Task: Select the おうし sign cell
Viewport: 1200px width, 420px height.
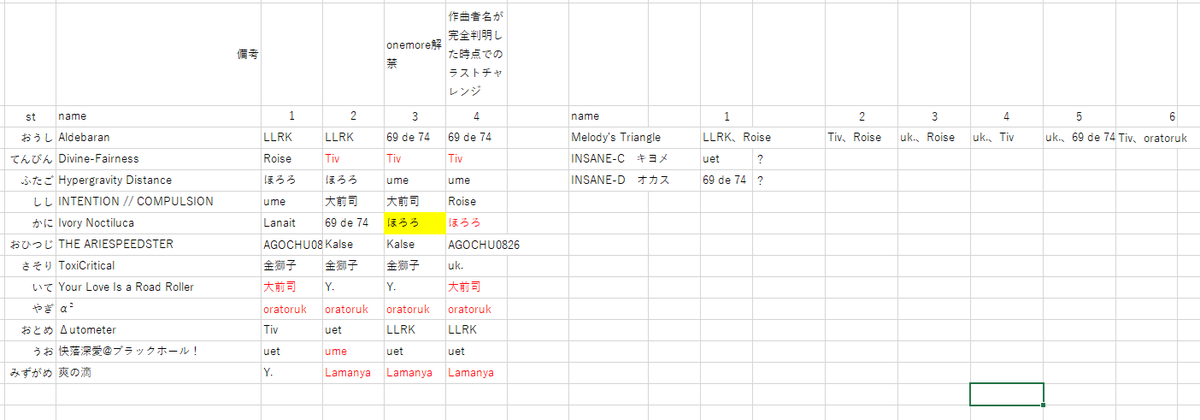Action: (x=29, y=137)
